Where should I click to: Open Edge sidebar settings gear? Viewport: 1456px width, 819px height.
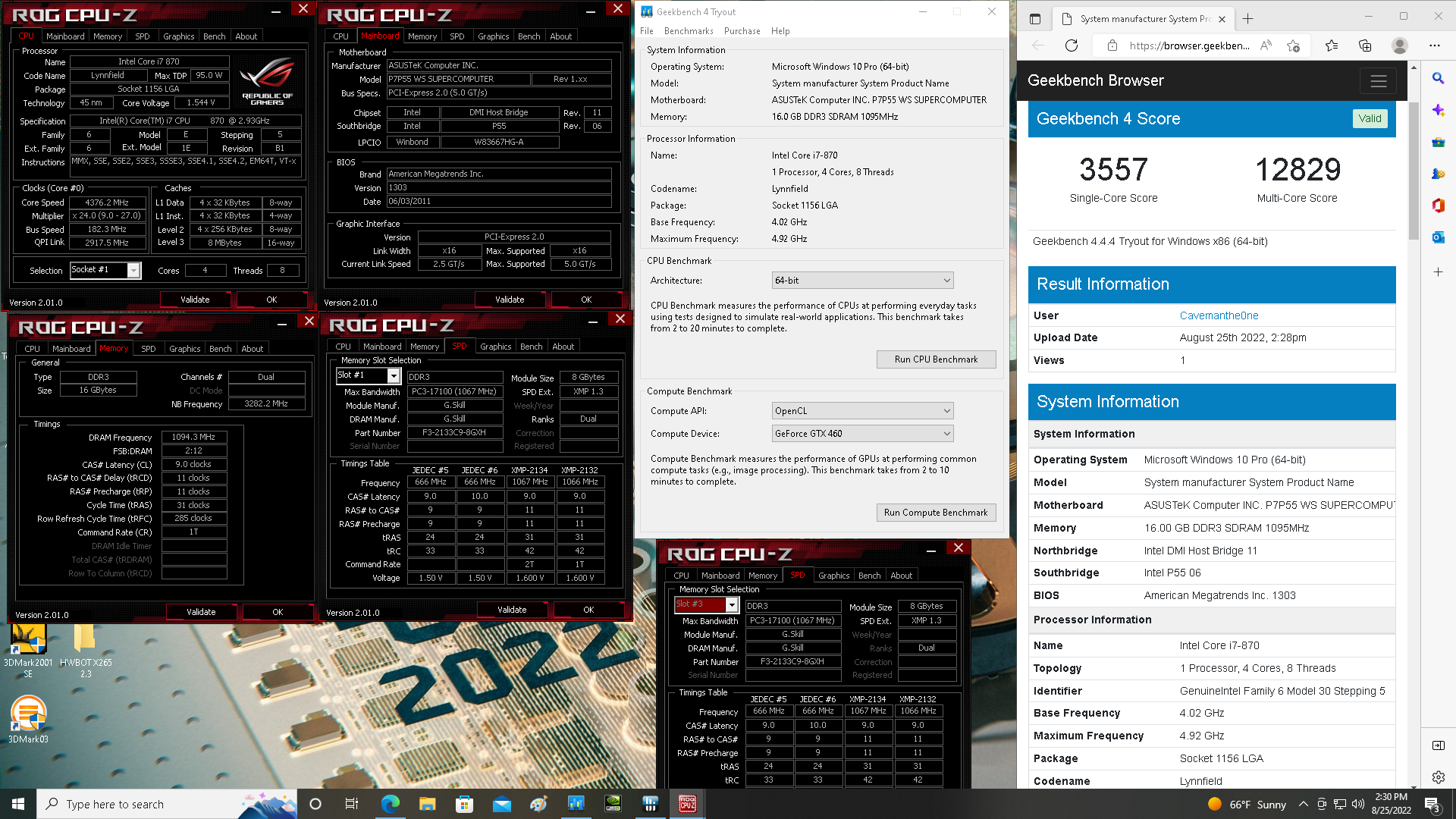[x=1438, y=777]
